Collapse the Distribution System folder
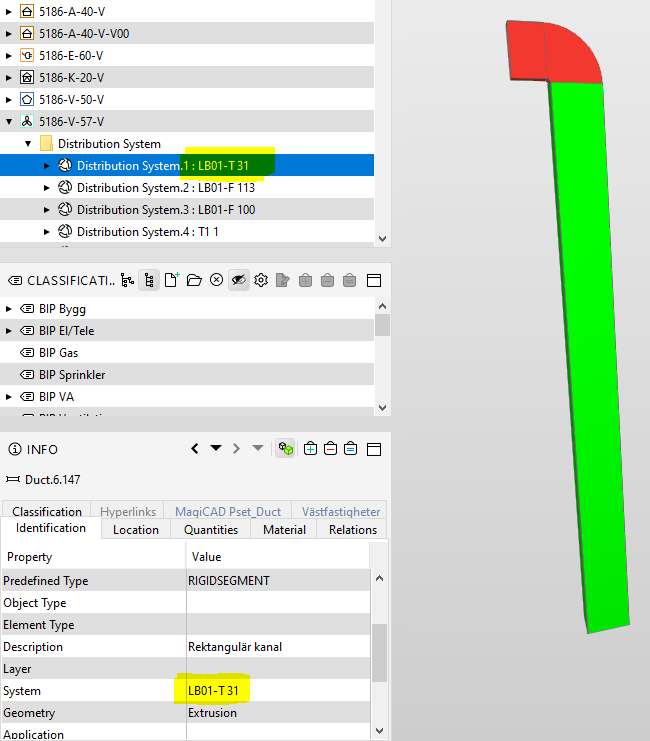The width and height of the screenshot is (650, 741). (28, 144)
